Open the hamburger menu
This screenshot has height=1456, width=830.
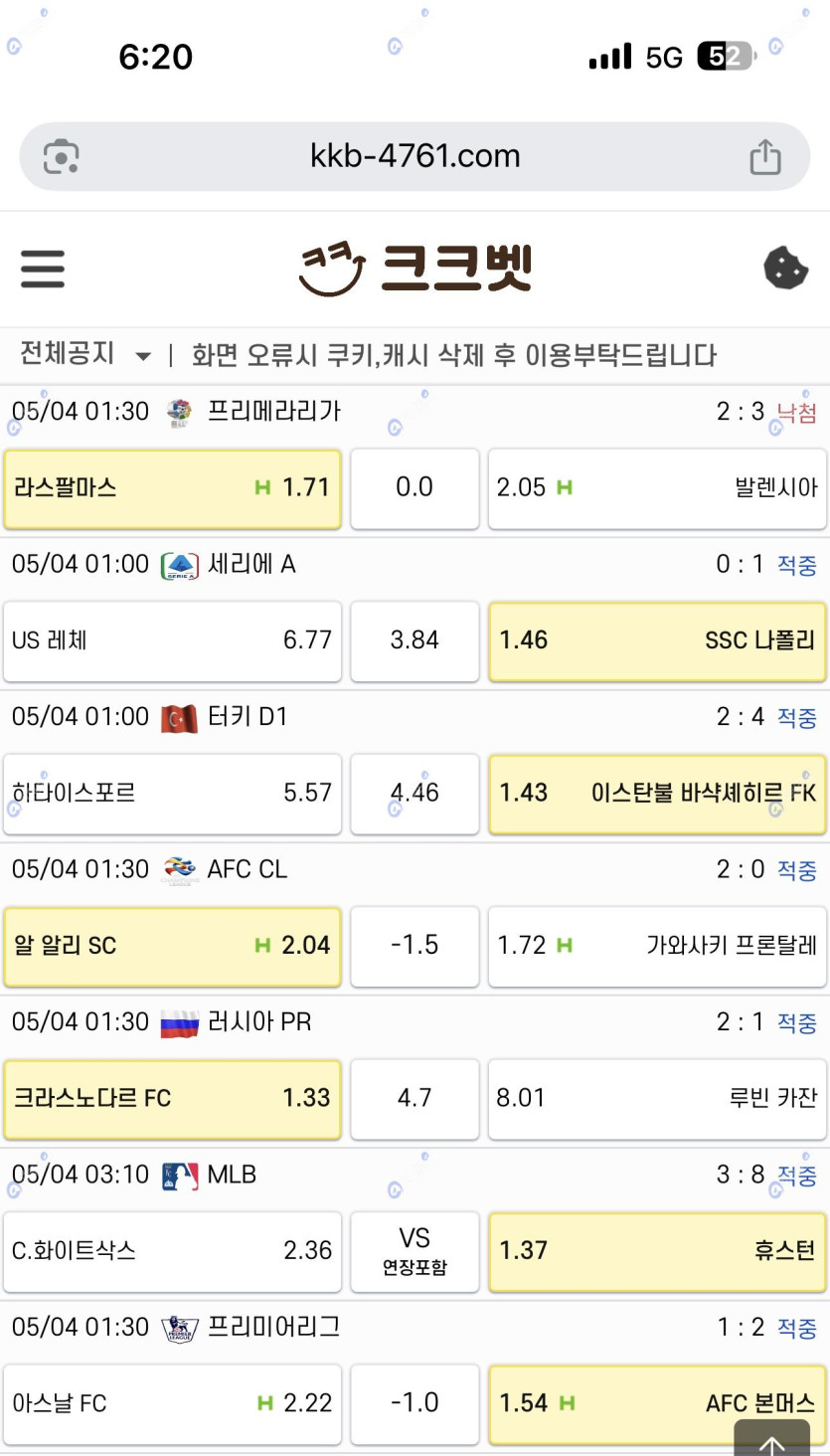43,269
